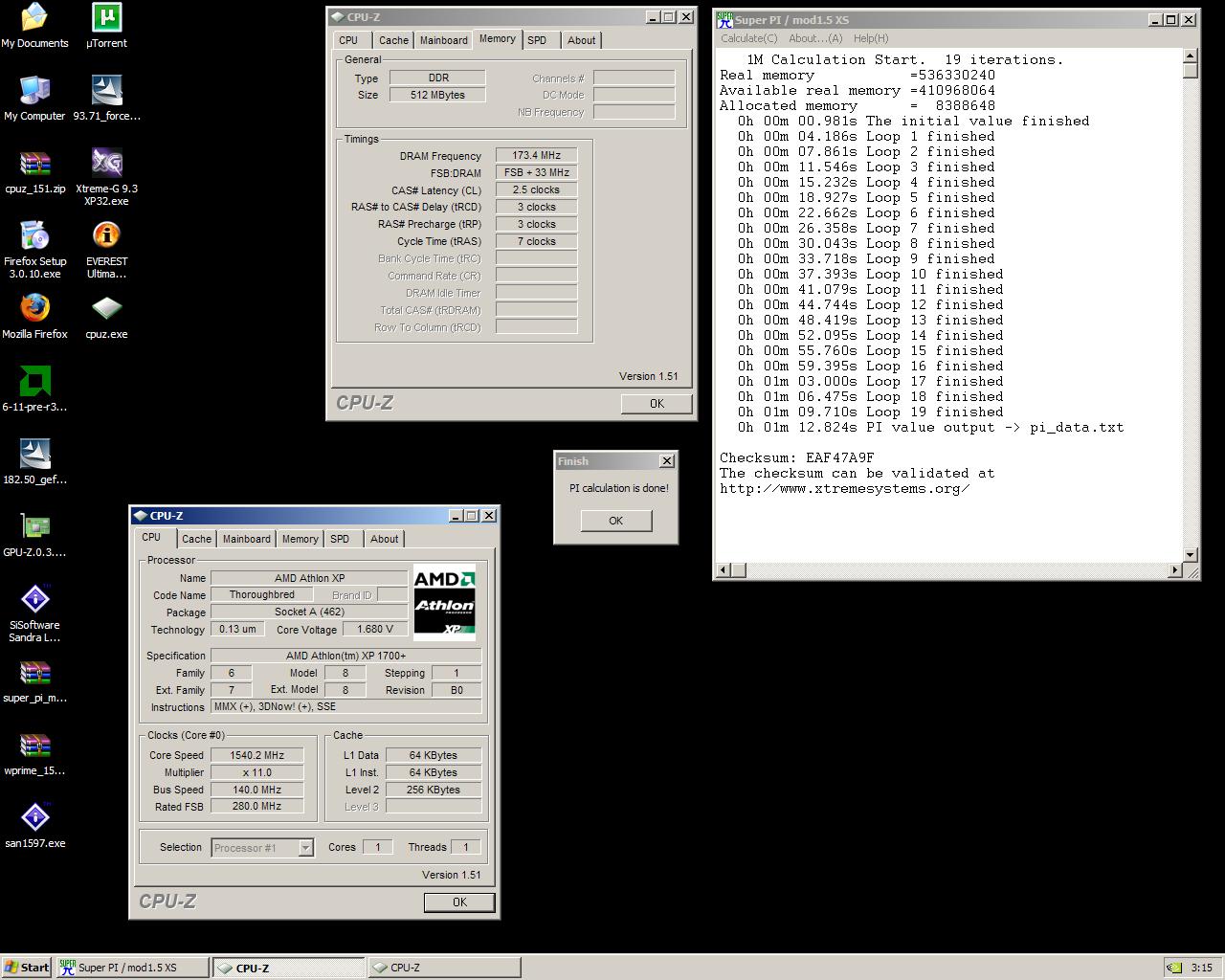This screenshot has width=1225, height=980.
Task: Open SPD tab in lower CPU-Z window
Action: click(340, 539)
